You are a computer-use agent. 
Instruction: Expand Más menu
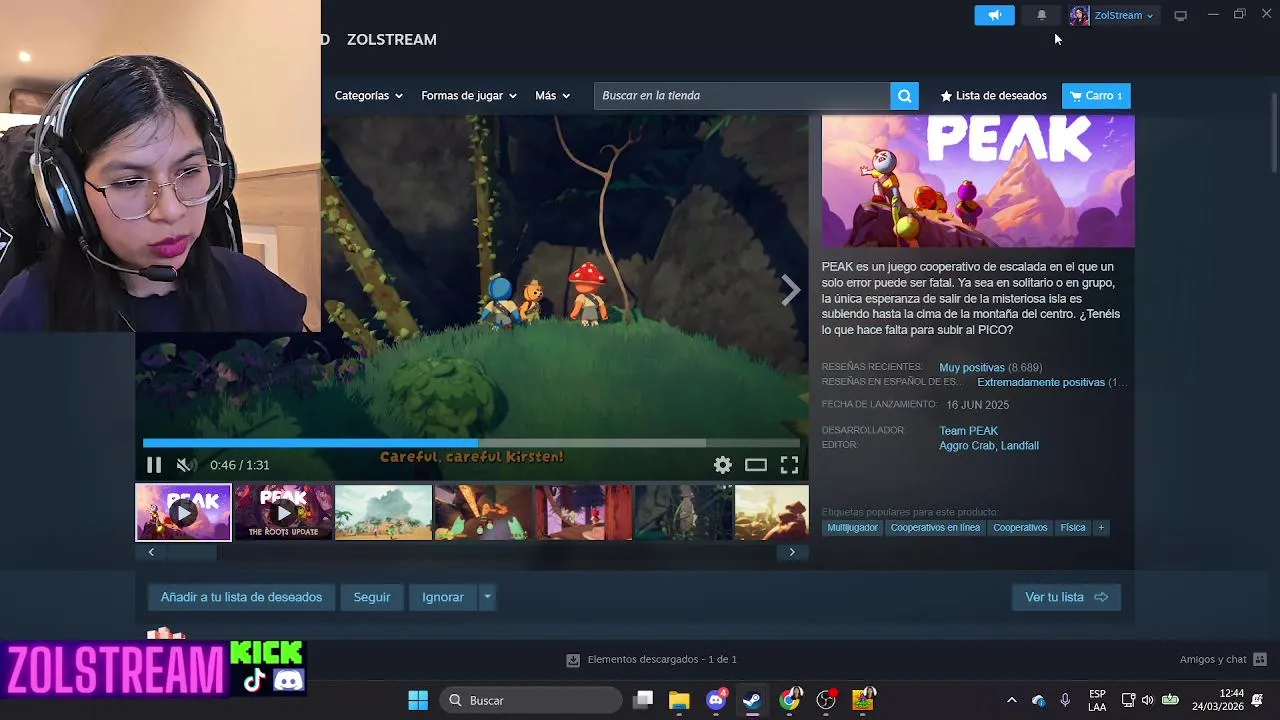point(552,95)
